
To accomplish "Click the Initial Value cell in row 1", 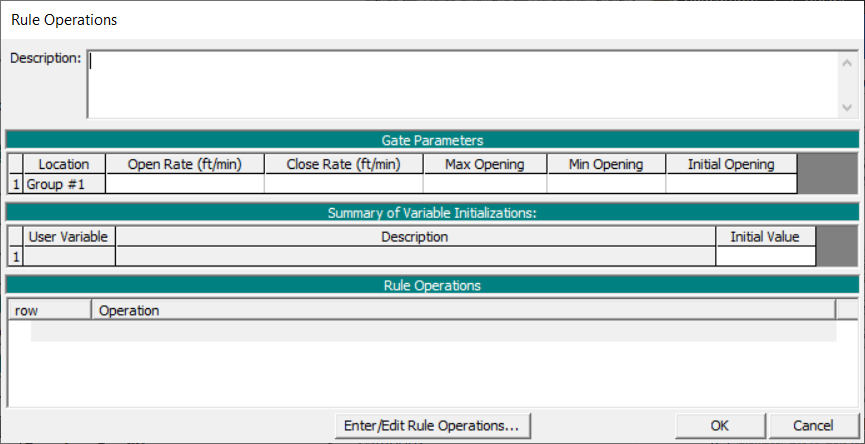I will click(765, 257).
